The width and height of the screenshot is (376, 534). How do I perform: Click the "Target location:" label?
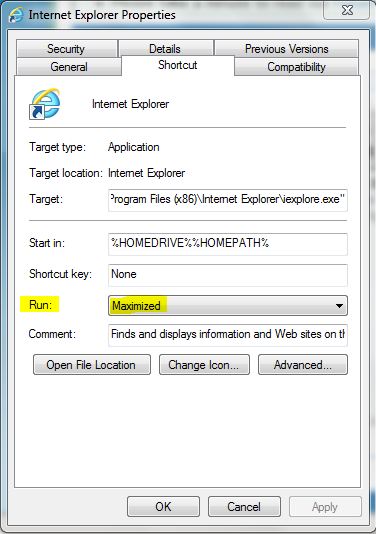coord(66,173)
